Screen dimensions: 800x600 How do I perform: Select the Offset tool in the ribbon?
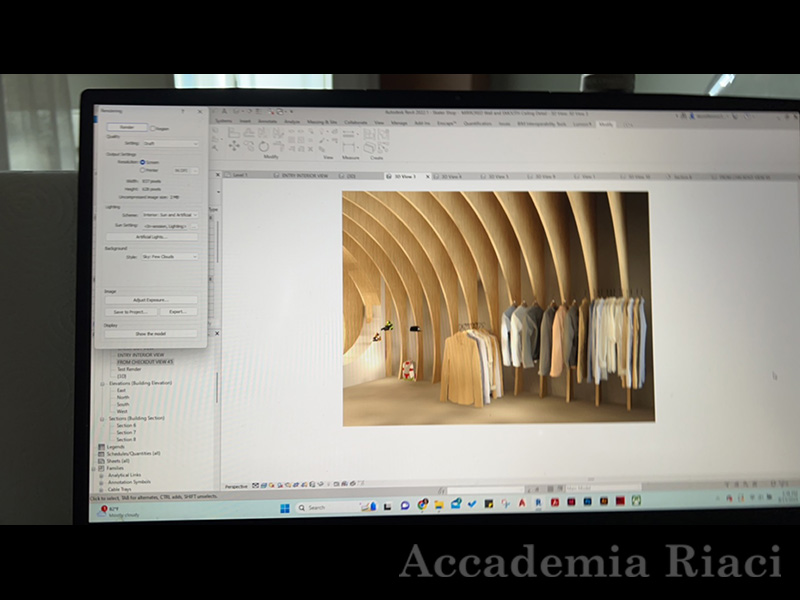point(248,133)
